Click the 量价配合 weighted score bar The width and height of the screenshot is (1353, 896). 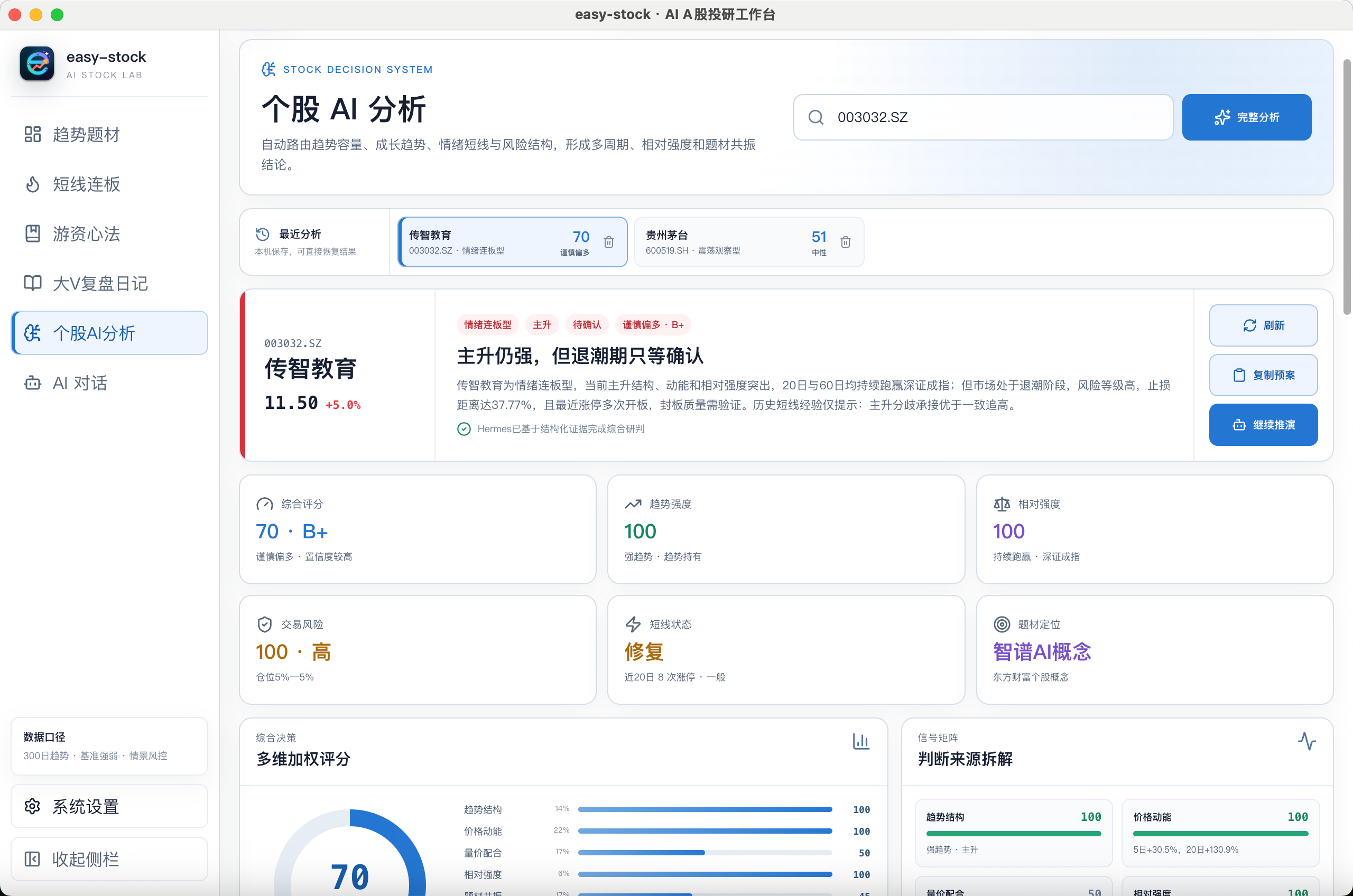(x=705, y=853)
